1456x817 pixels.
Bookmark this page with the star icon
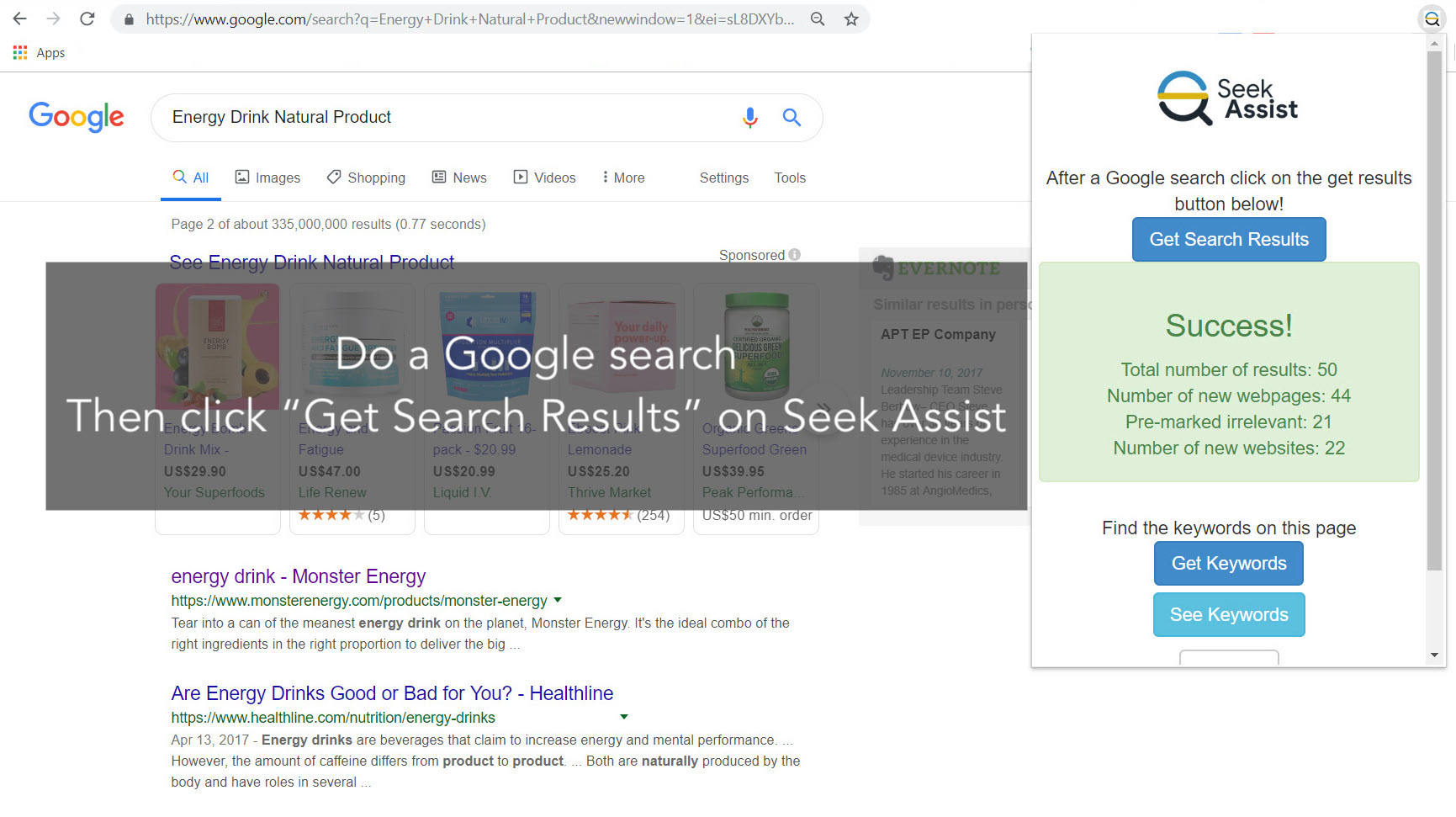[x=851, y=19]
